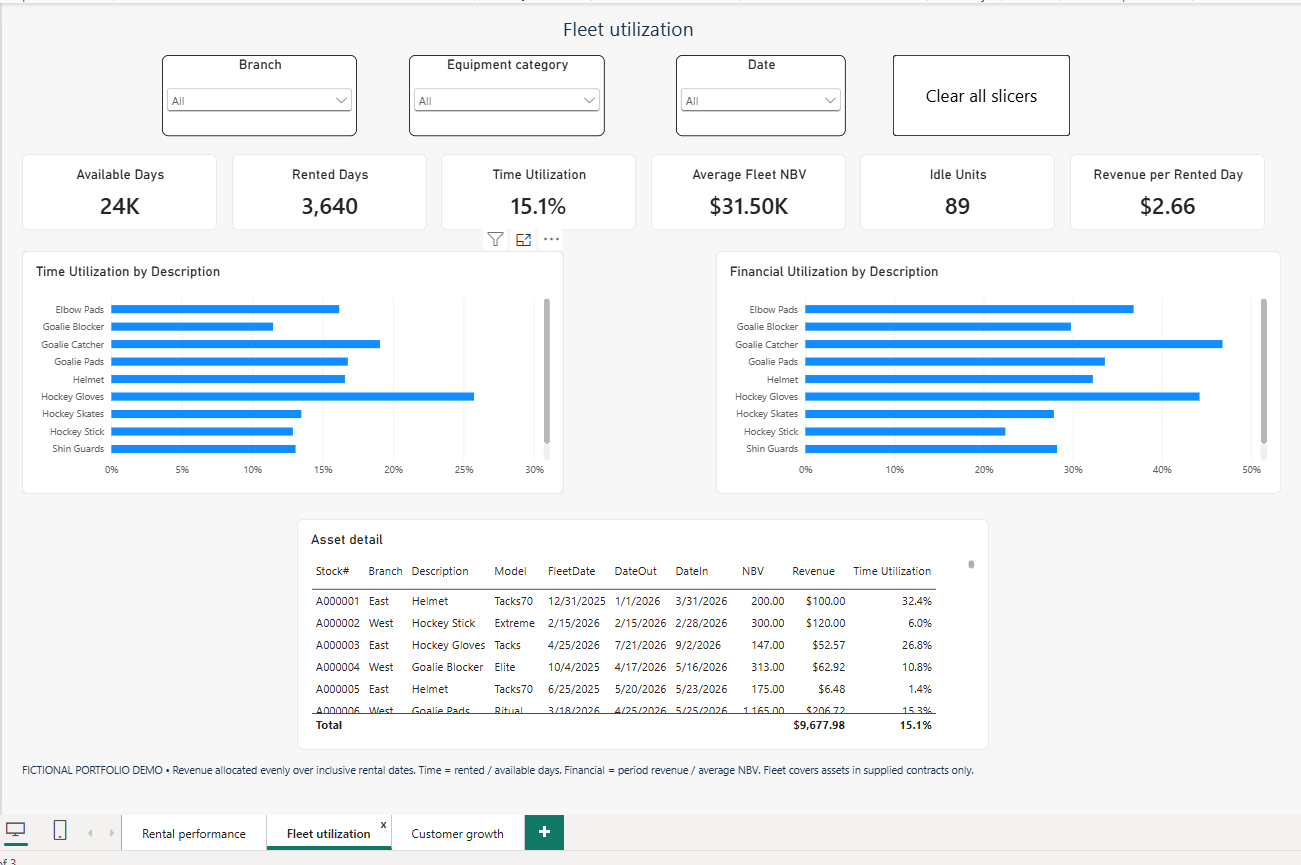Click Hockey Stick bar in Financial Utilization chart
The image size is (1301, 865).
coord(905,431)
